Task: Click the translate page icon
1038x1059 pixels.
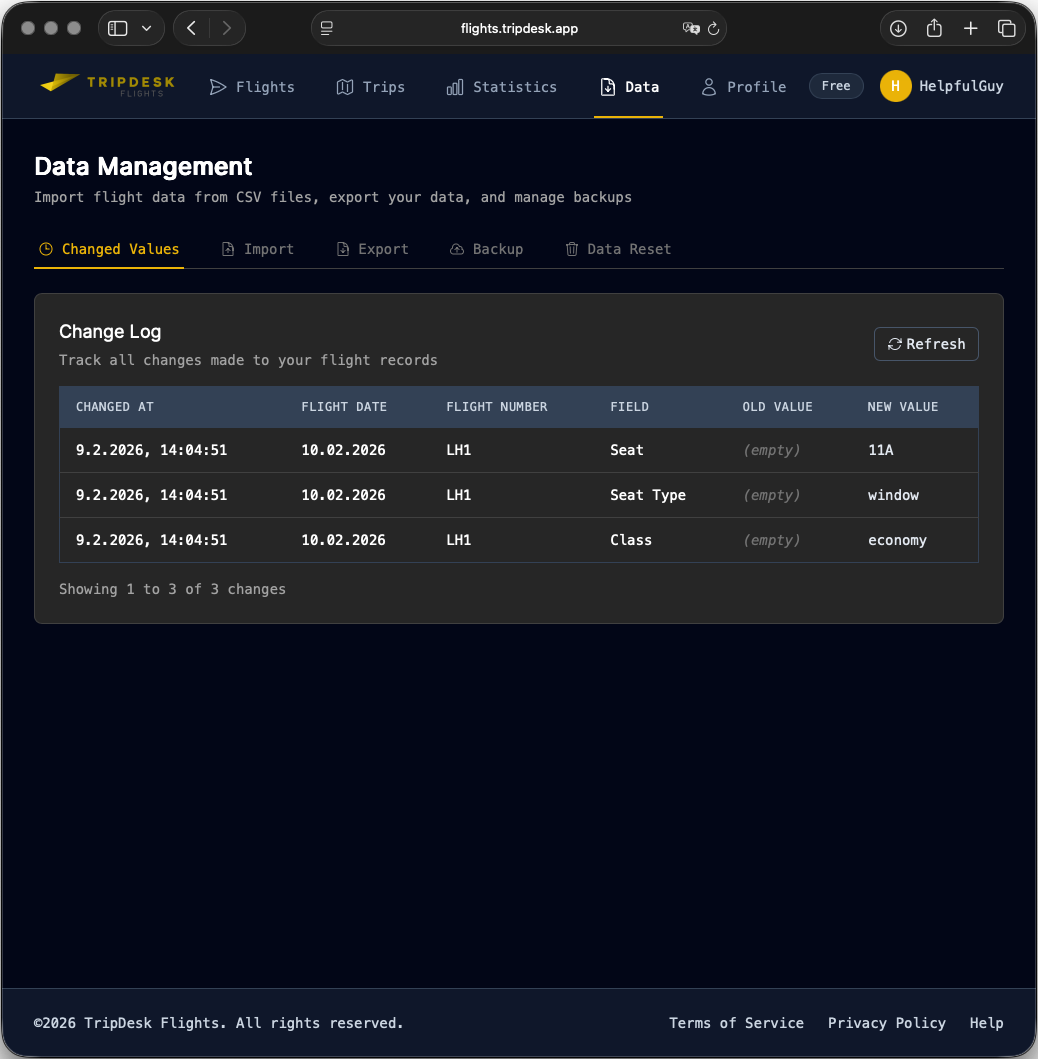Action: pos(691,28)
